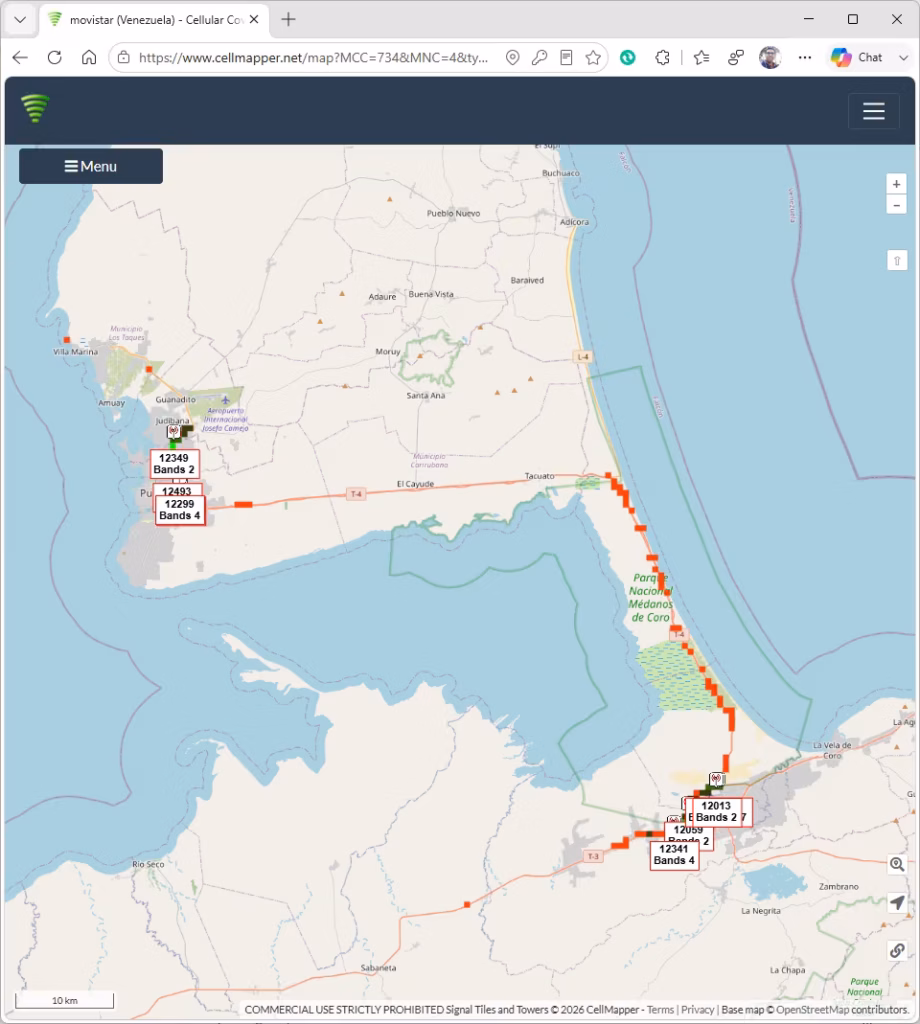
Task: Expand Copilot Chat dropdown arrow
Action: 904,57
